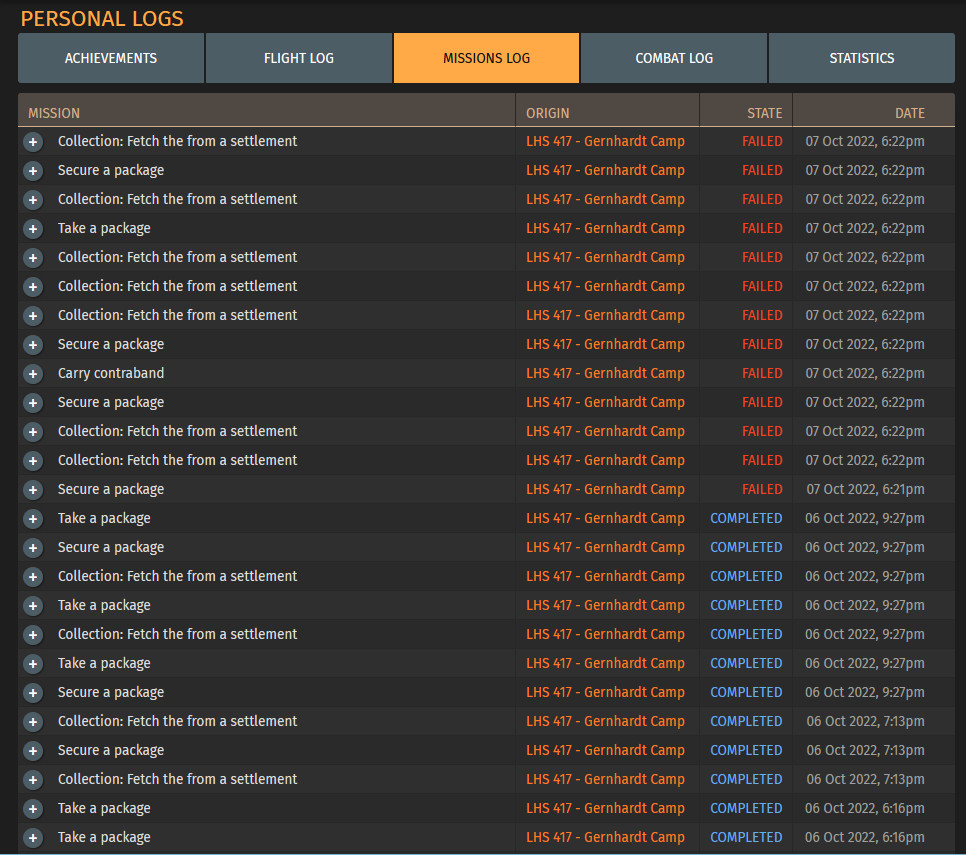Click the 07 Oct 2022, 6:21pm date
966x855 pixels.
pyautogui.click(x=865, y=489)
